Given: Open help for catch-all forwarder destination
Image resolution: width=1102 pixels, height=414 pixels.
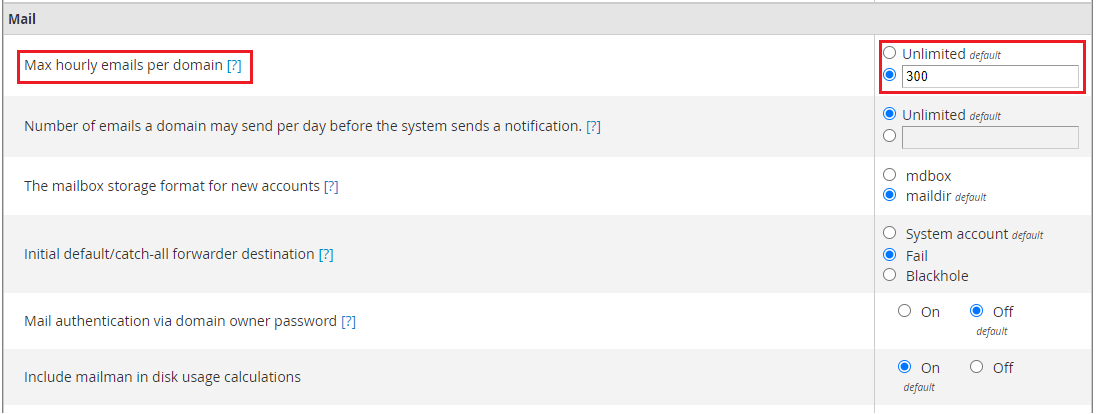Looking at the screenshot, I should coord(326,254).
